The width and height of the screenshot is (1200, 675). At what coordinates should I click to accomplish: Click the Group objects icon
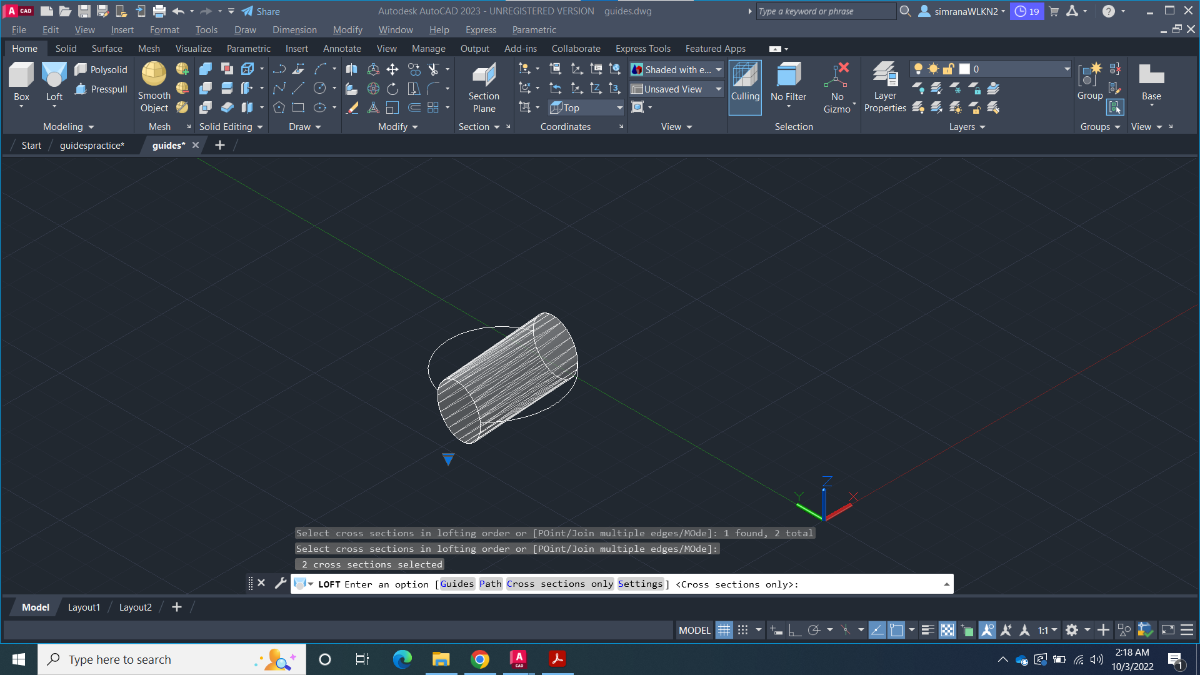pos(1089,80)
